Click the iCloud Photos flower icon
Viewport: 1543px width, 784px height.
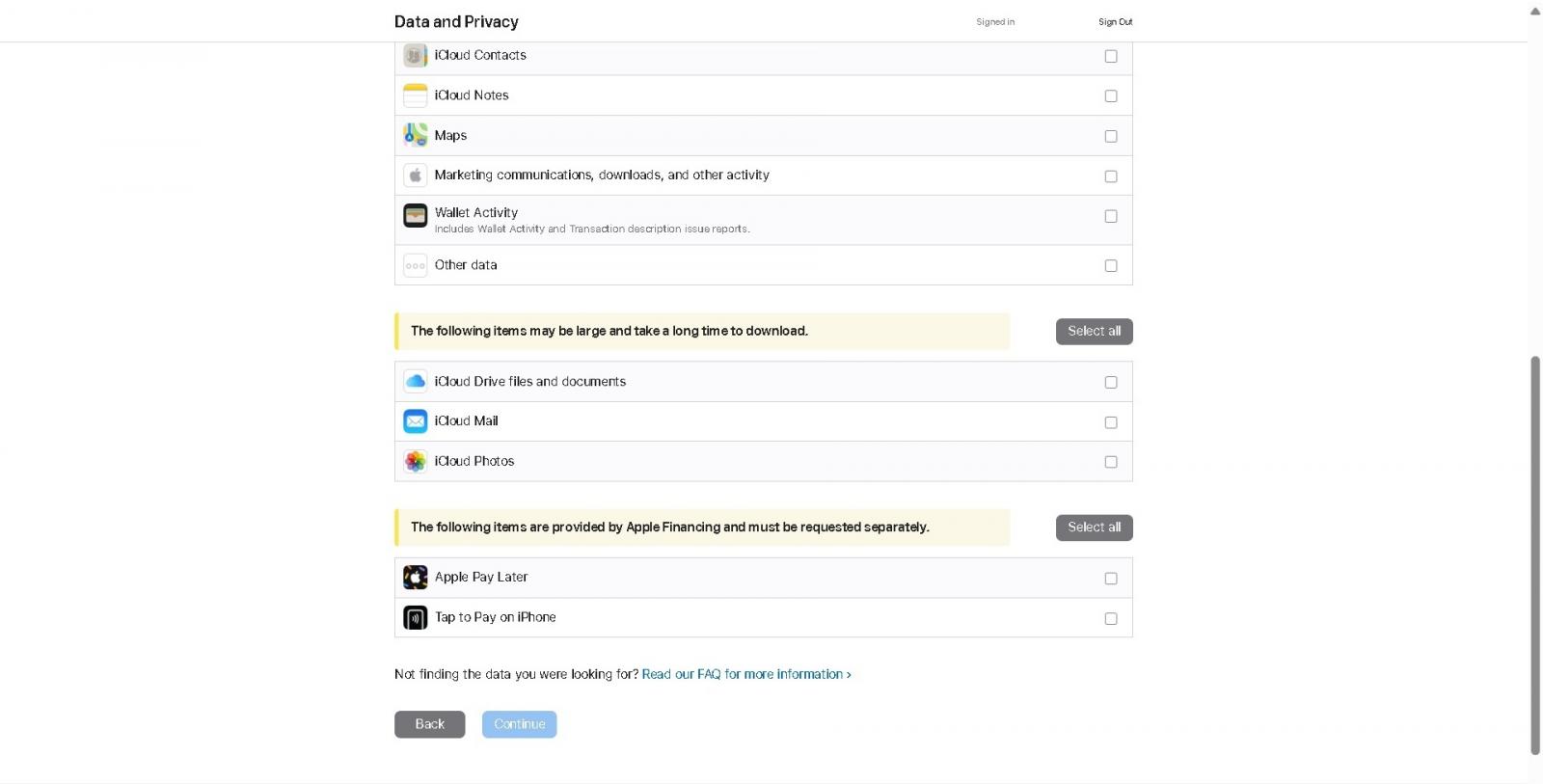point(415,462)
